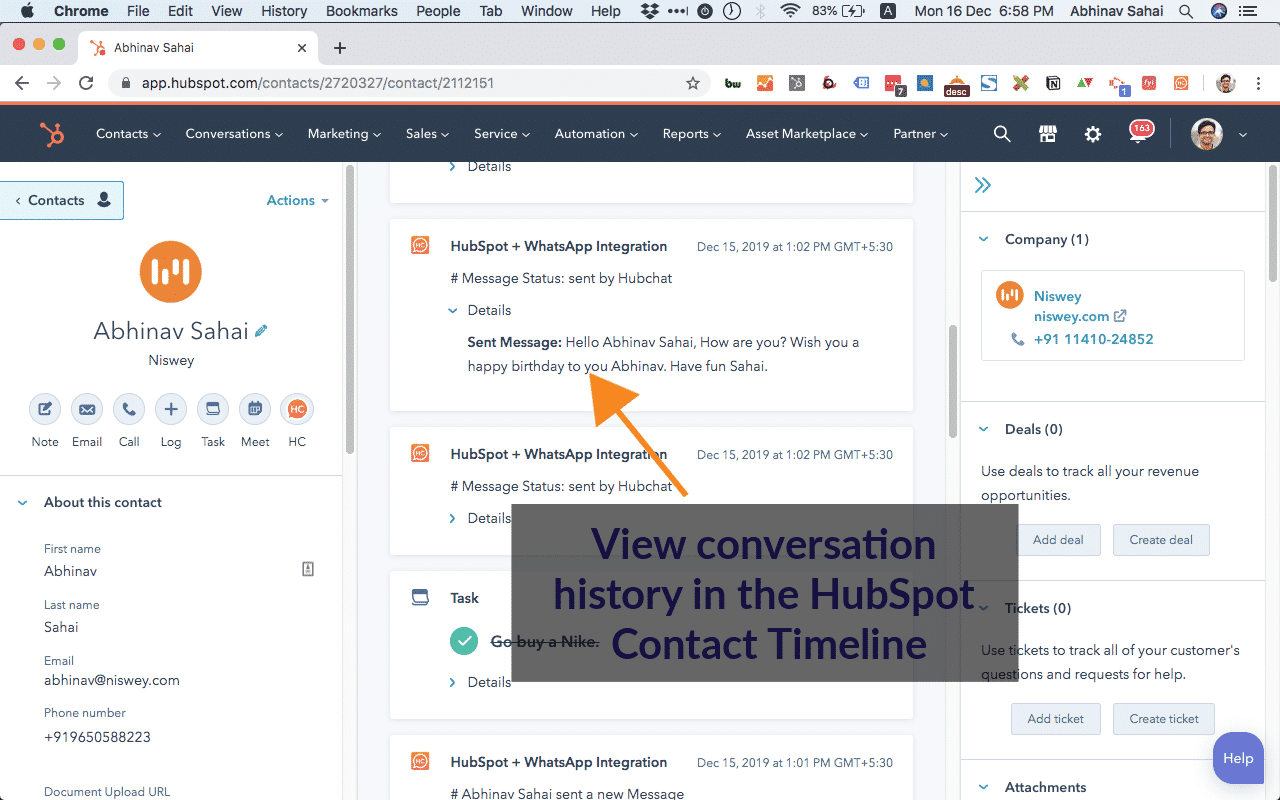
Task: Call company number +91 11410-24852
Action: (x=1094, y=339)
